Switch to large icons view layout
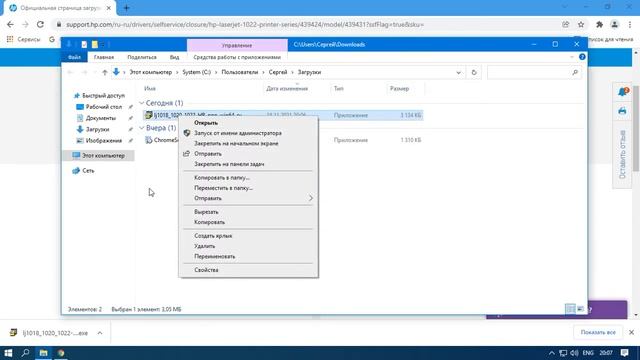The height and width of the screenshot is (360, 640). [580, 309]
